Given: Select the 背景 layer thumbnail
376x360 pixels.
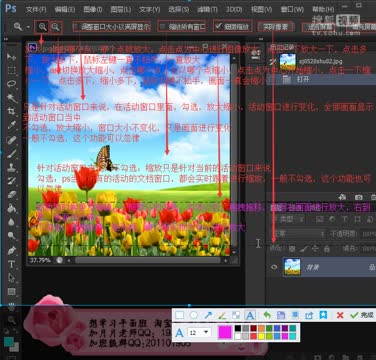Looking at the screenshot, I should tap(292, 267).
